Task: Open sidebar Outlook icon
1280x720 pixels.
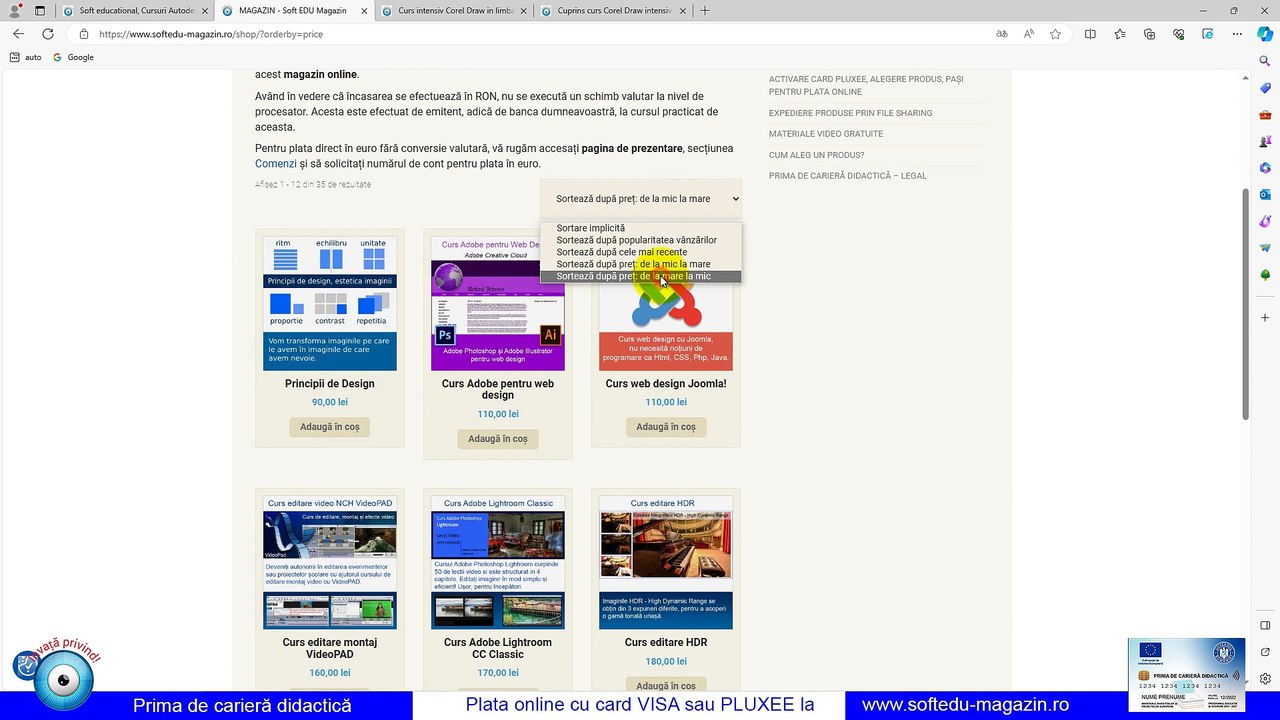Action: tap(1265, 194)
